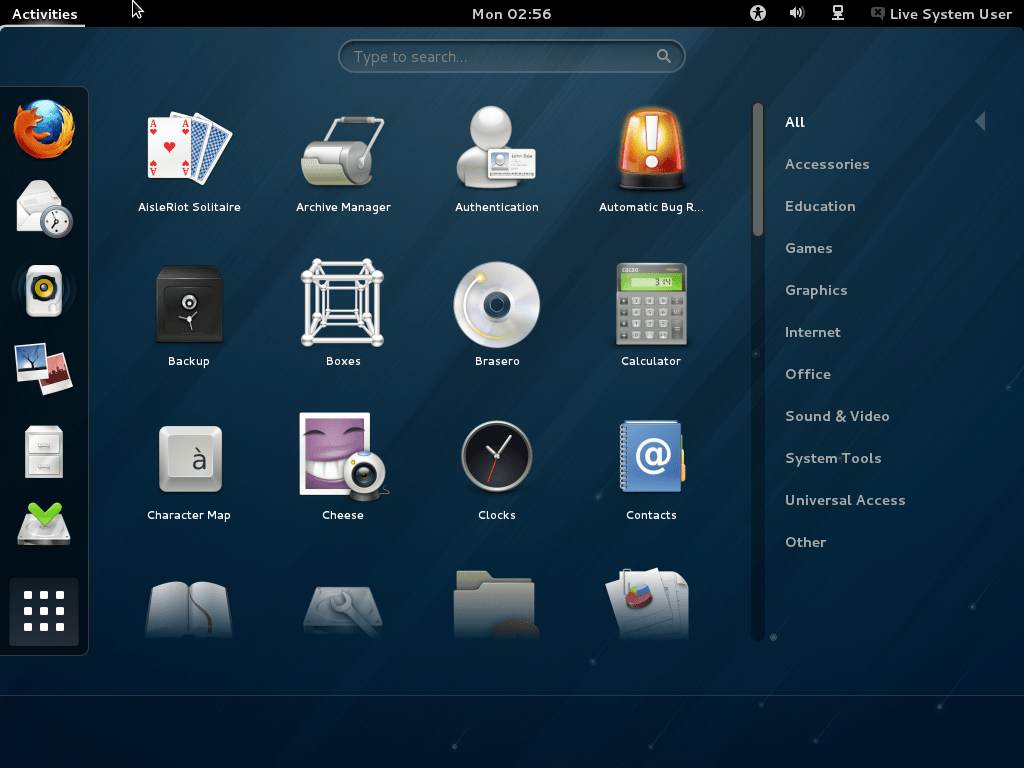The width and height of the screenshot is (1024, 768).
Task: Open the Live System User menu
Action: click(940, 14)
